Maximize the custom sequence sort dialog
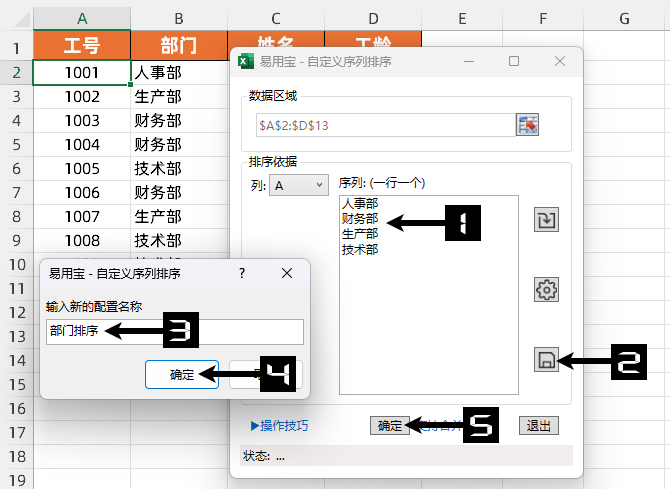The image size is (670, 489). [514, 61]
